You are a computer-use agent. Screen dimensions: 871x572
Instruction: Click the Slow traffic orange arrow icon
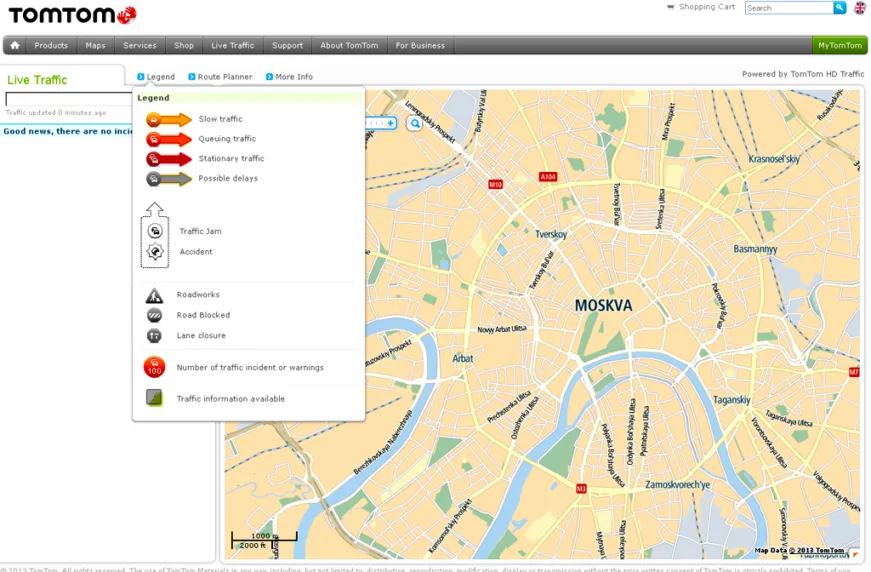[x=167, y=120]
